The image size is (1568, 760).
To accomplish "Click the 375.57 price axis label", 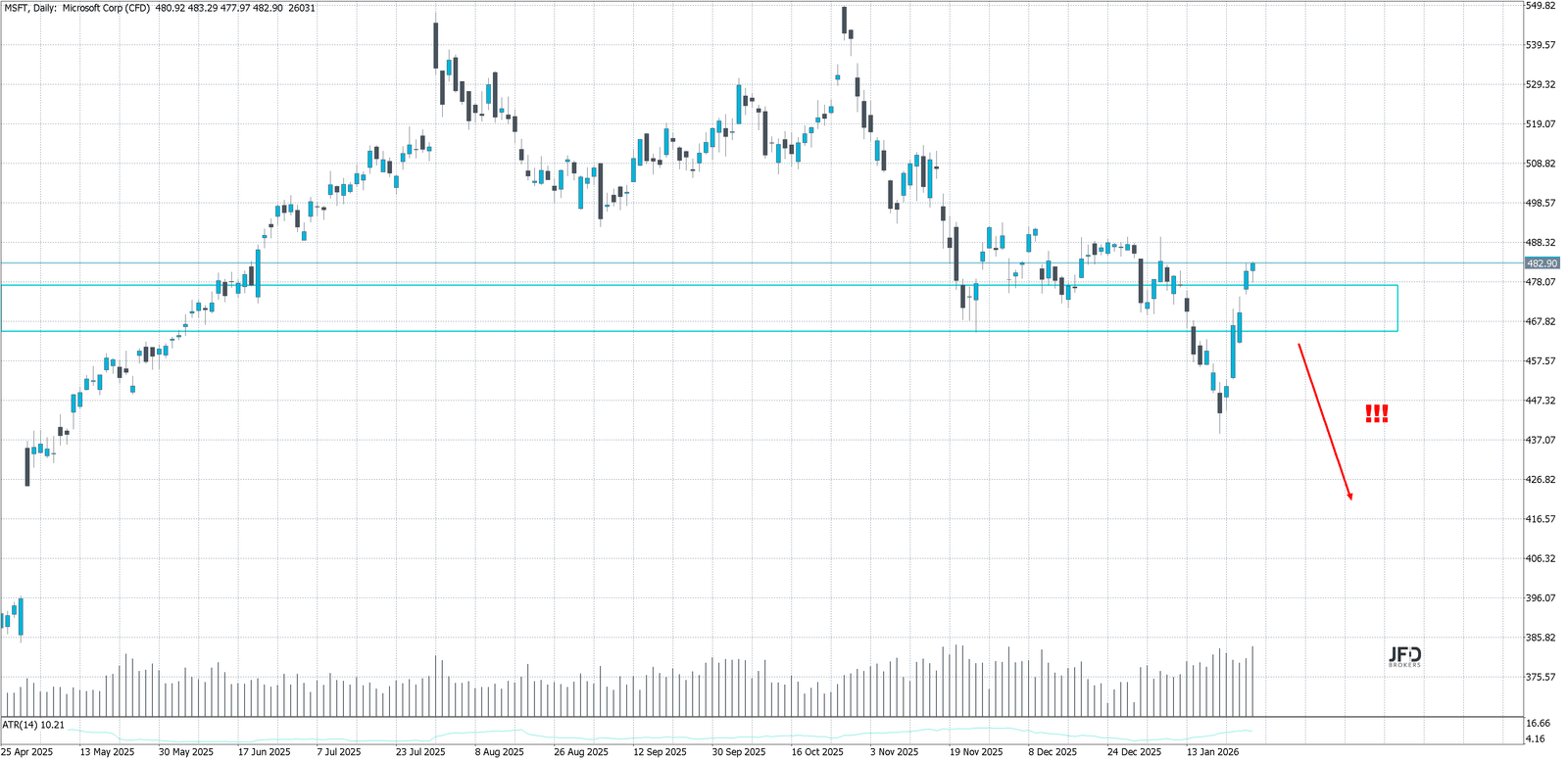I will pos(1541,677).
